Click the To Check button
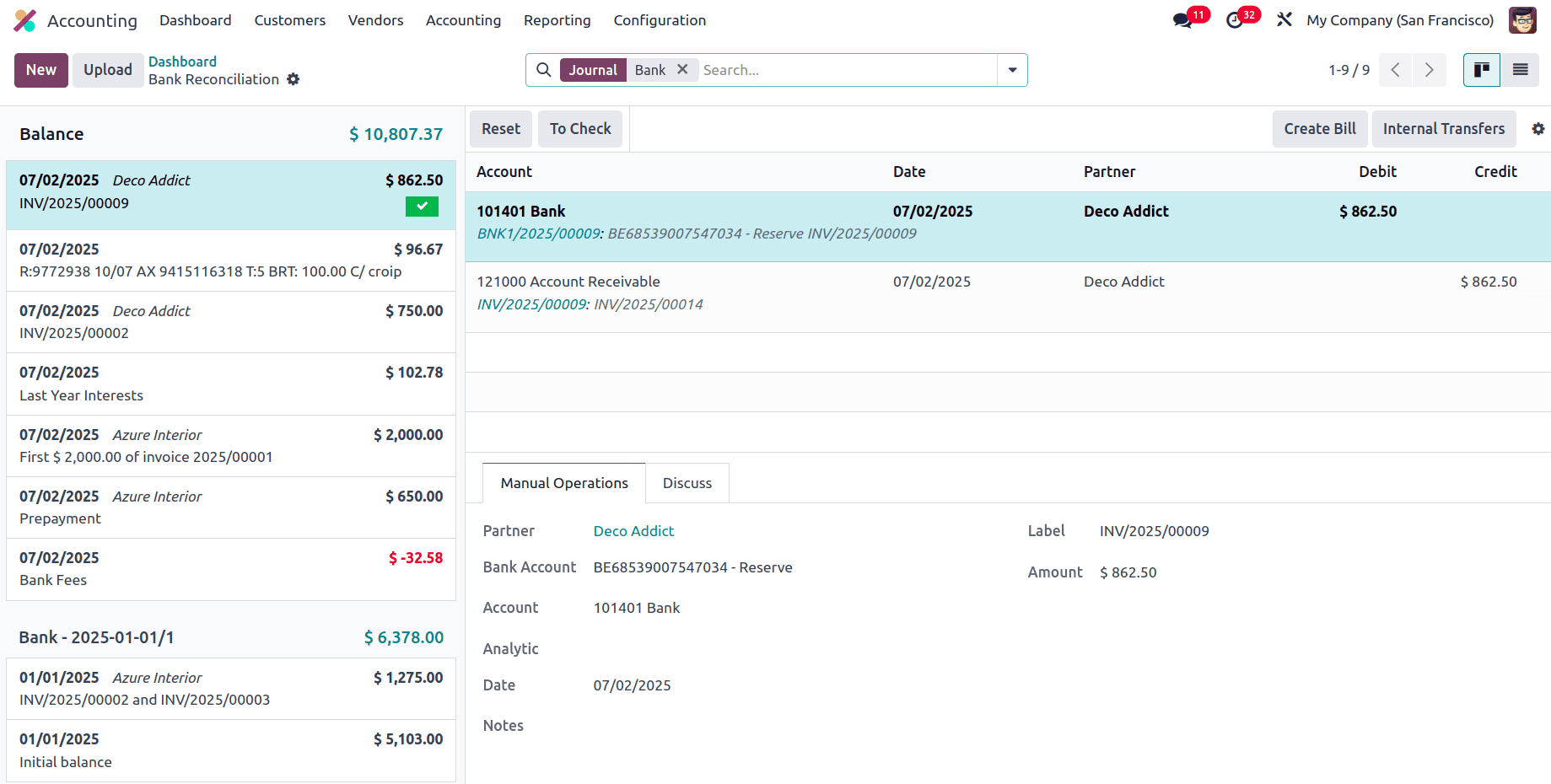The height and width of the screenshot is (784, 1551). [580, 129]
